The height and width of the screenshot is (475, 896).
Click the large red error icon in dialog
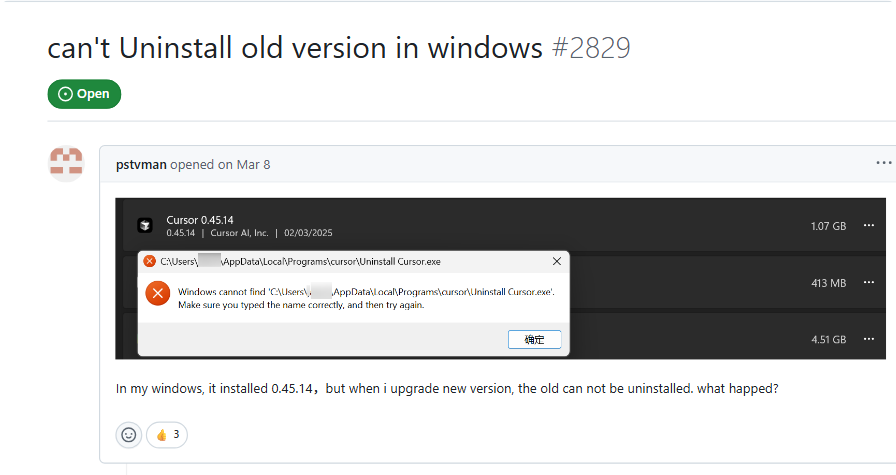click(x=158, y=294)
